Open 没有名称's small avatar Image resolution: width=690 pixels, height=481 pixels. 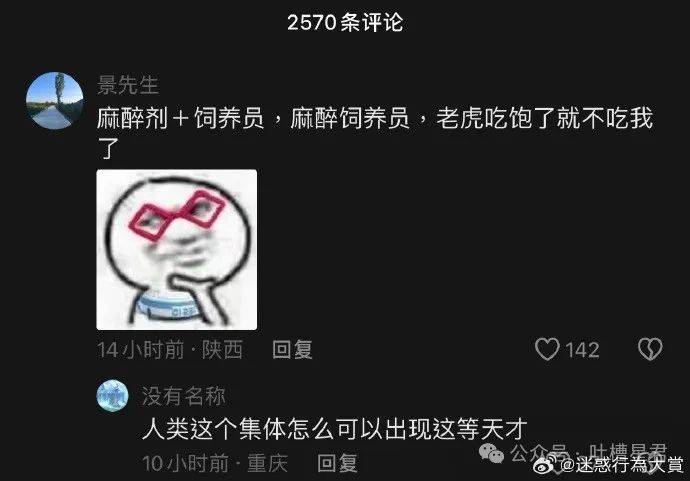click(x=112, y=396)
